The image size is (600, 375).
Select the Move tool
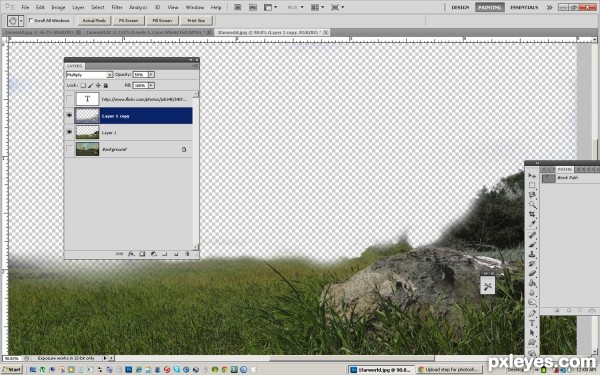point(532,176)
